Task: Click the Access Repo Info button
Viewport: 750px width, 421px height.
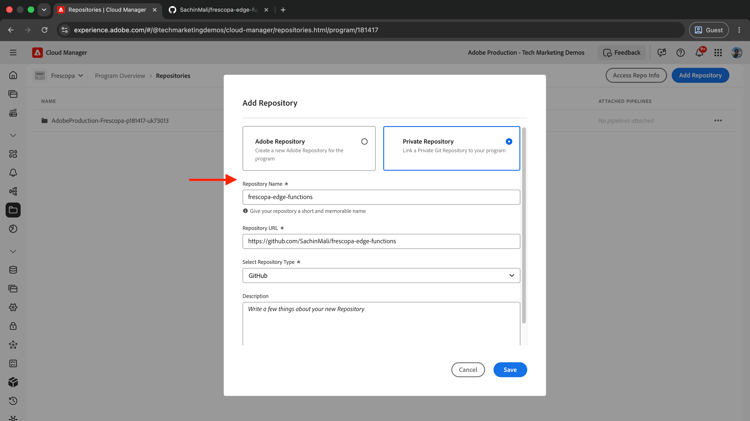Action: click(x=636, y=75)
